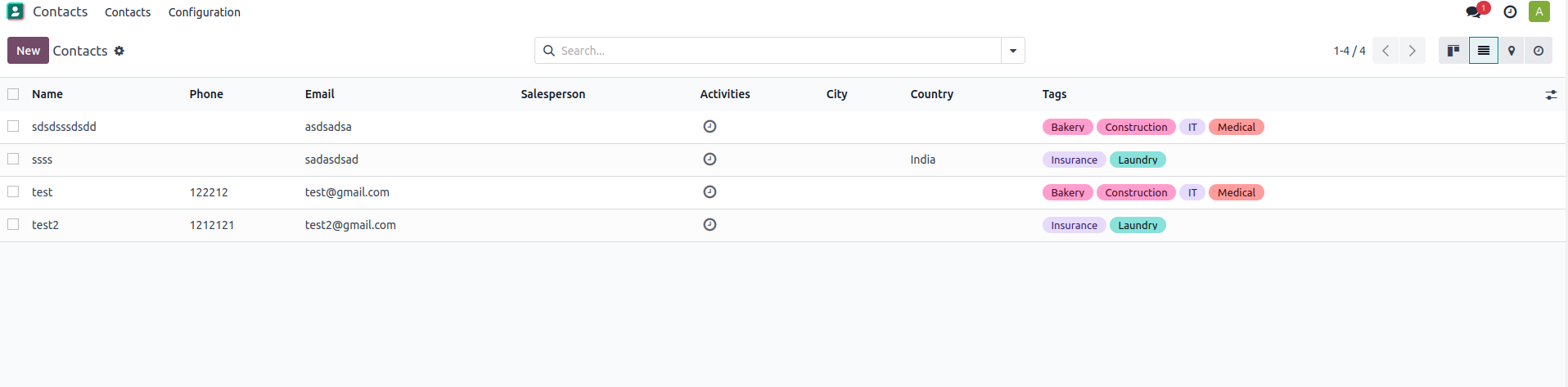
Task: Switch to Map view
Action: point(1512,51)
